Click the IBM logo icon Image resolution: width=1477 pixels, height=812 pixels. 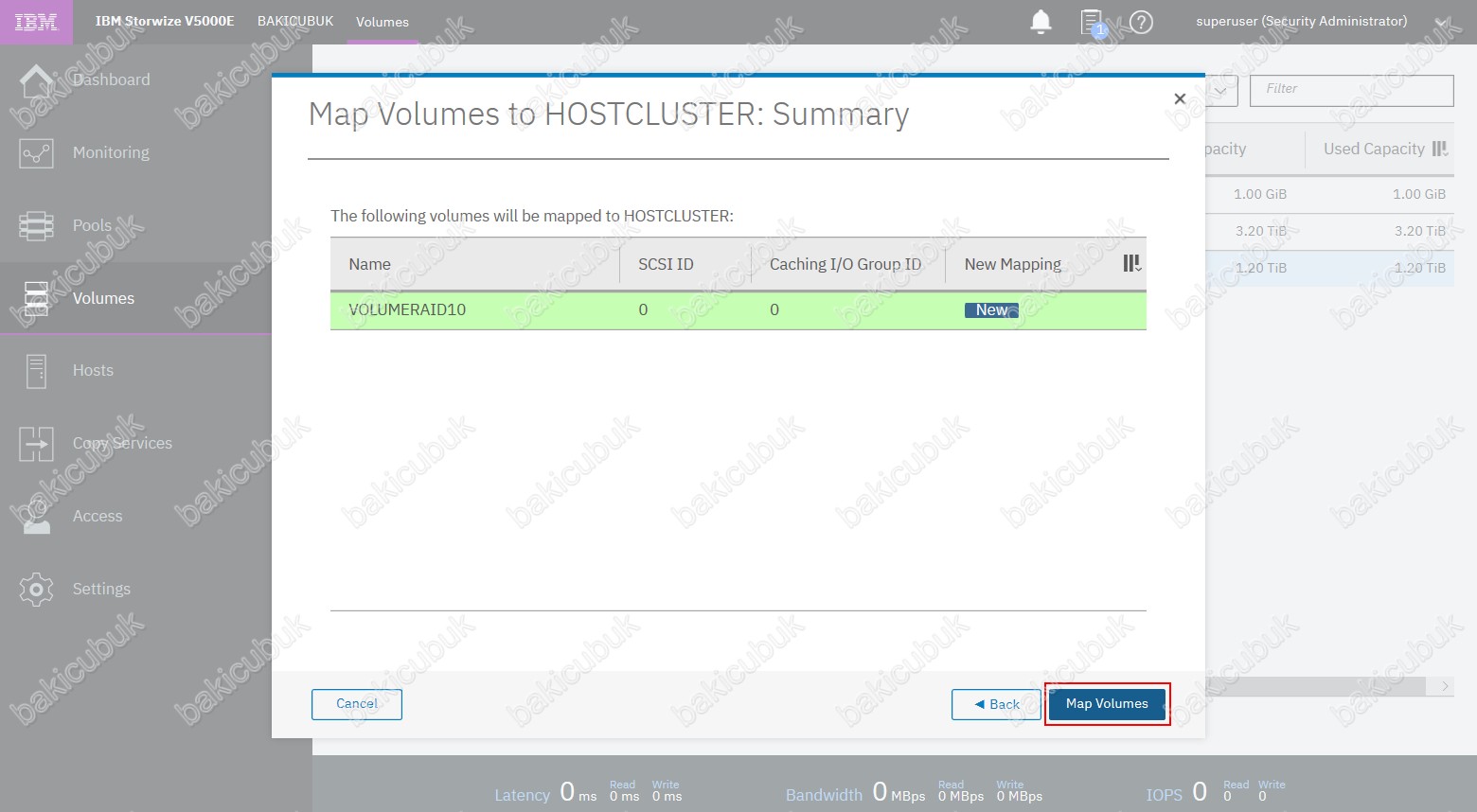point(36,22)
